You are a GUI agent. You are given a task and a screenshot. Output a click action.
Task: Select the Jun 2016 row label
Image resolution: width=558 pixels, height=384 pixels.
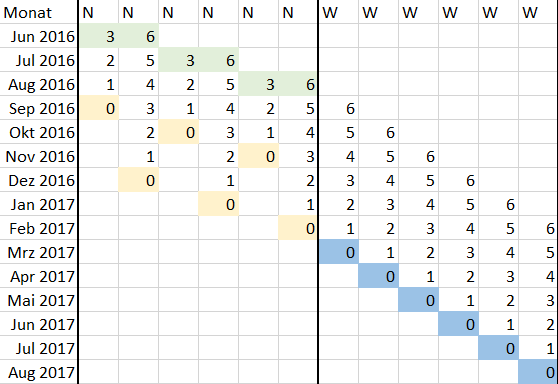[x=38, y=36]
